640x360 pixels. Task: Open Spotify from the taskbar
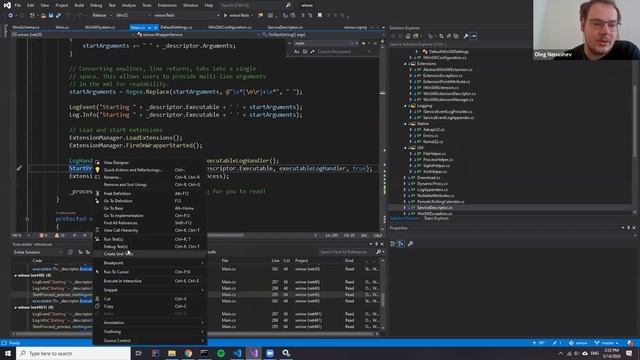tap(221, 353)
